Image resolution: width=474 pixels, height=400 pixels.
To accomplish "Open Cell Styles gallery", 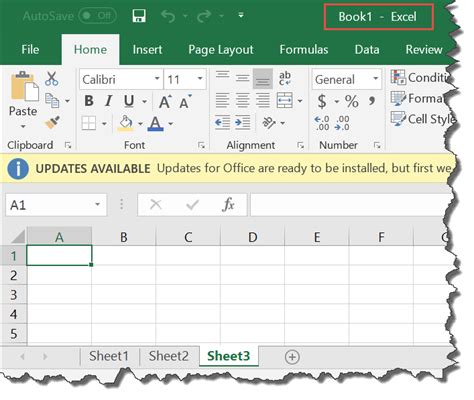I will [x=423, y=119].
